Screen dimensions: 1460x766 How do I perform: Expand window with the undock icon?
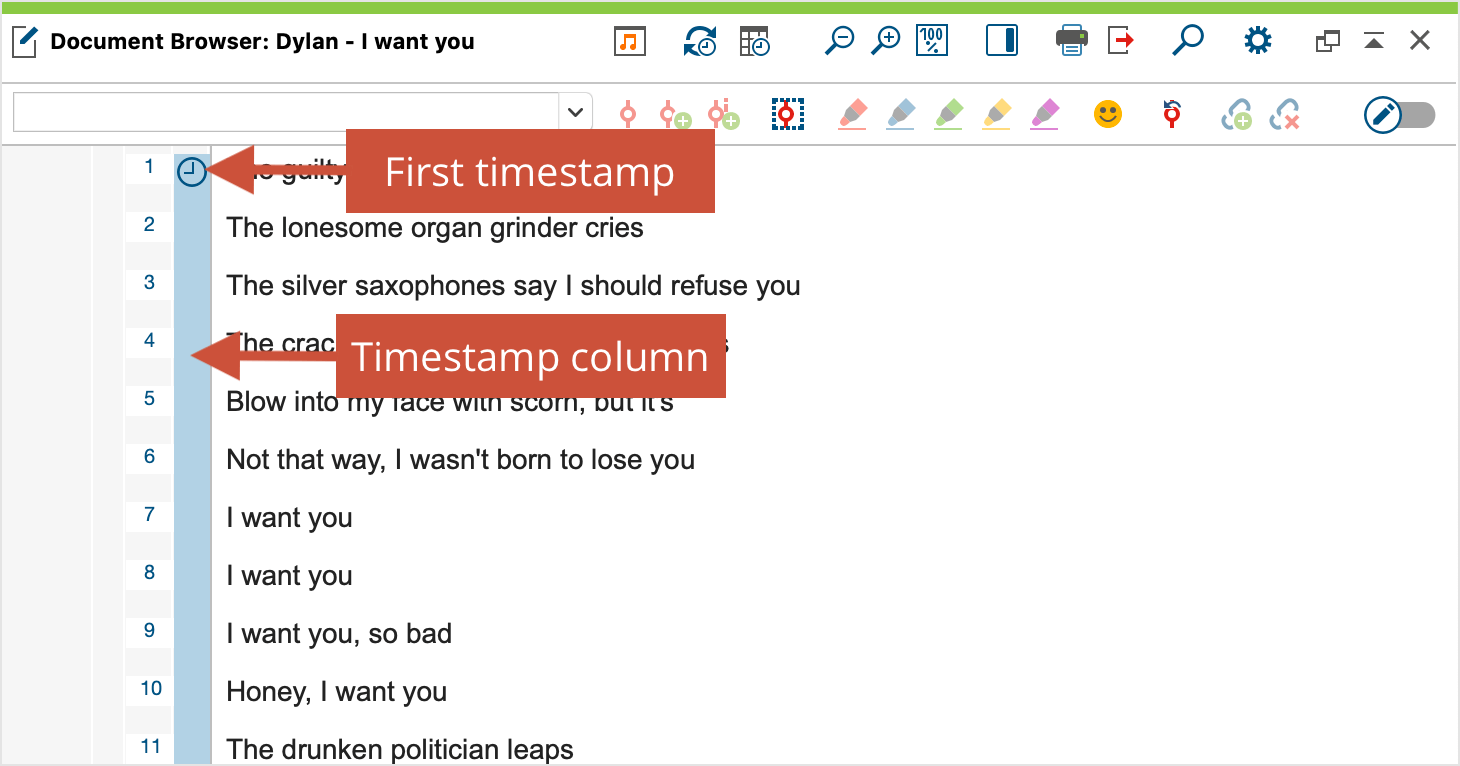tap(1327, 40)
